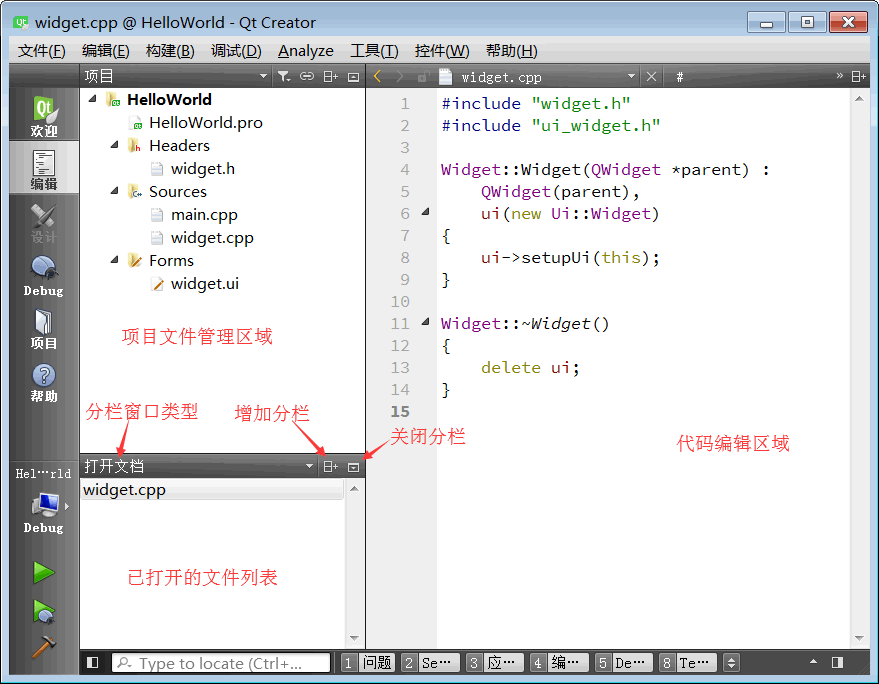
Task: Start debugging with the run-debug button
Action: [x=44, y=611]
